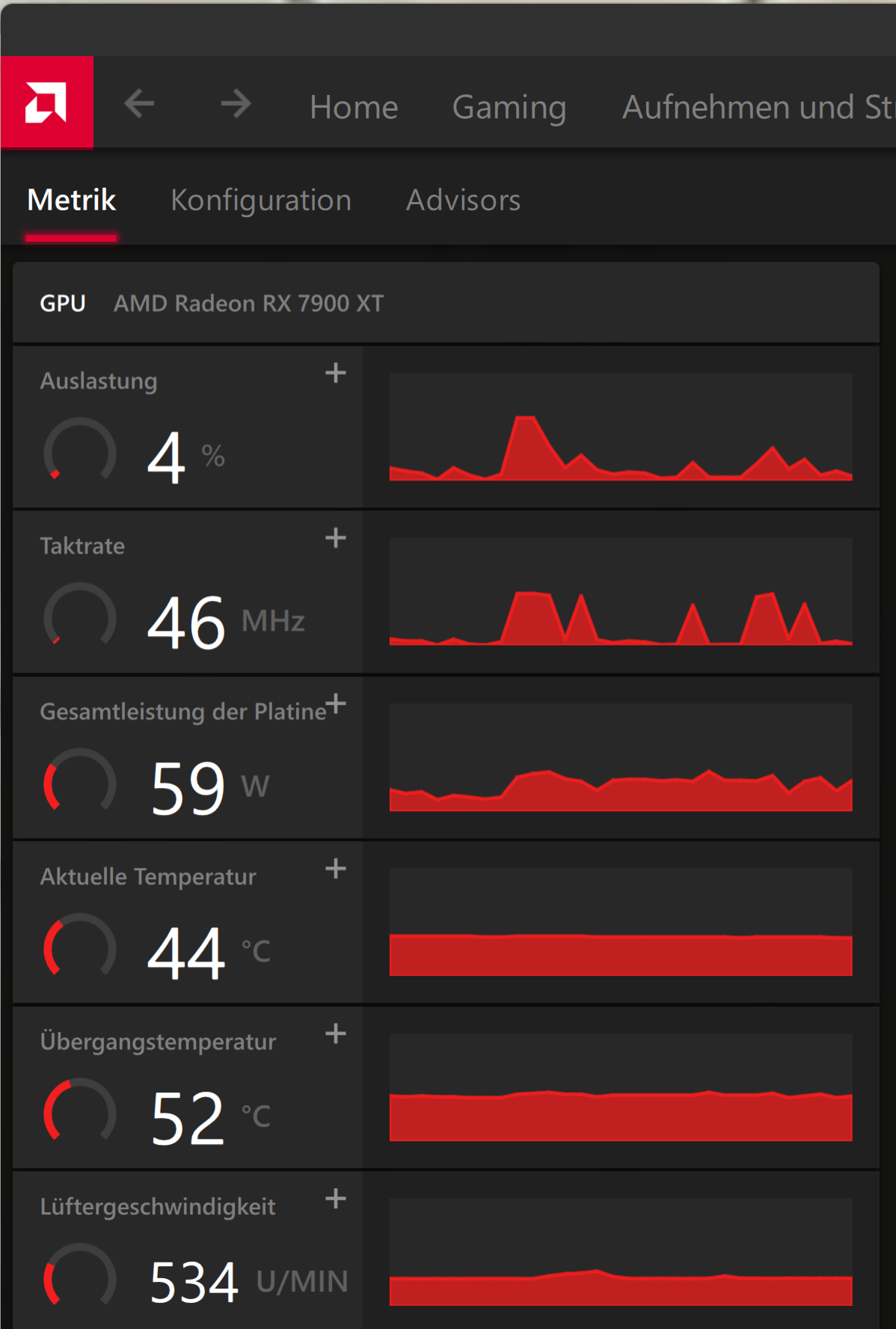Go back with the left arrow

tap(139, 104)
